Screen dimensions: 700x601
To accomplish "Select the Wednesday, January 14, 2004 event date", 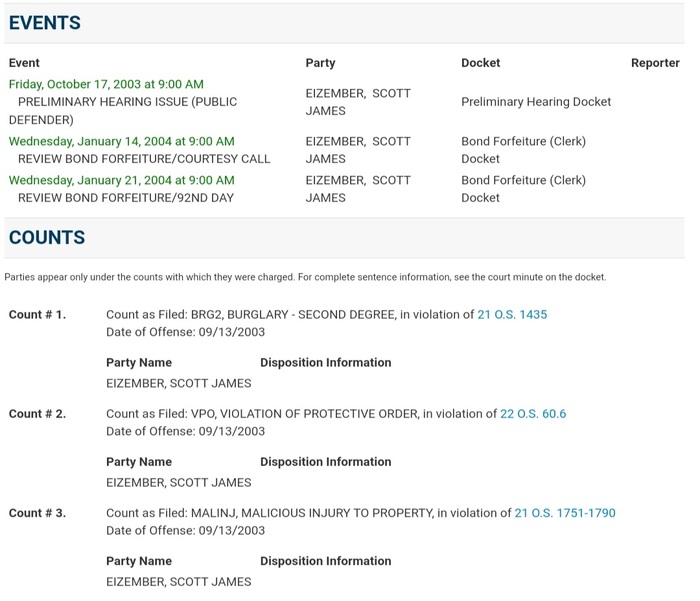I will (x=121, y=141).
